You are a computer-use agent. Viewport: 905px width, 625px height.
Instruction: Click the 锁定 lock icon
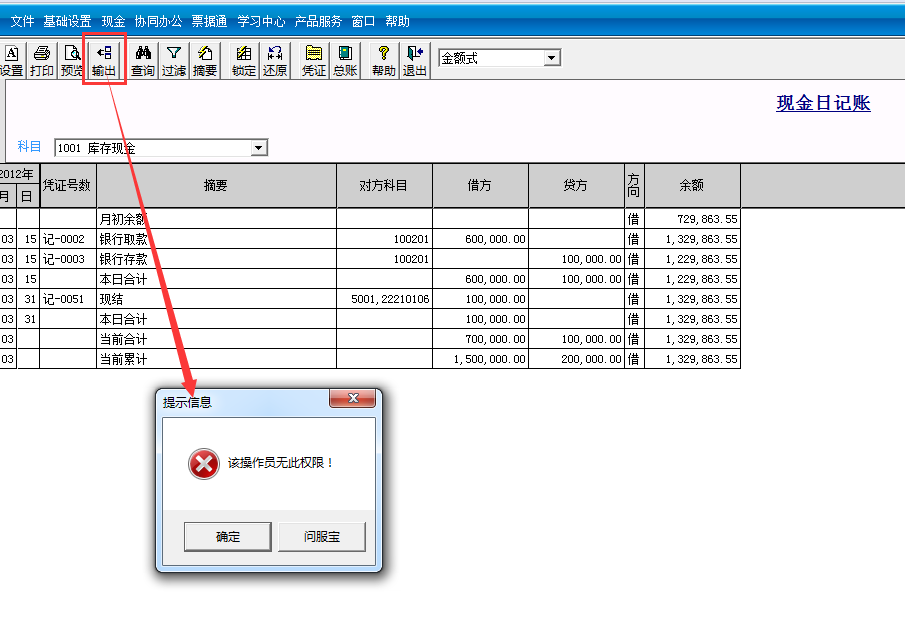tap(244, 60)
